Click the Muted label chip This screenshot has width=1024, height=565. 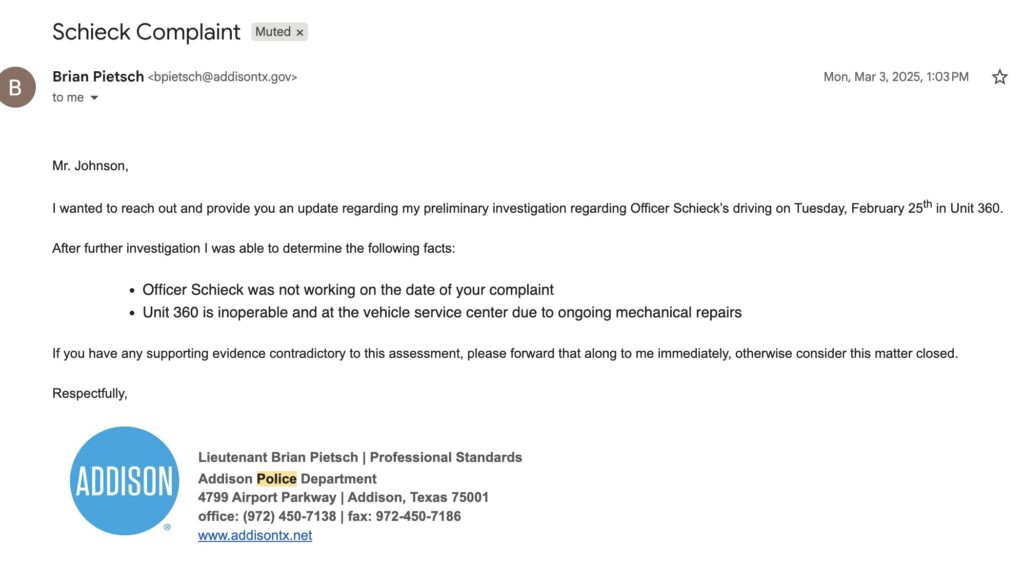click(x=272, y=32)
